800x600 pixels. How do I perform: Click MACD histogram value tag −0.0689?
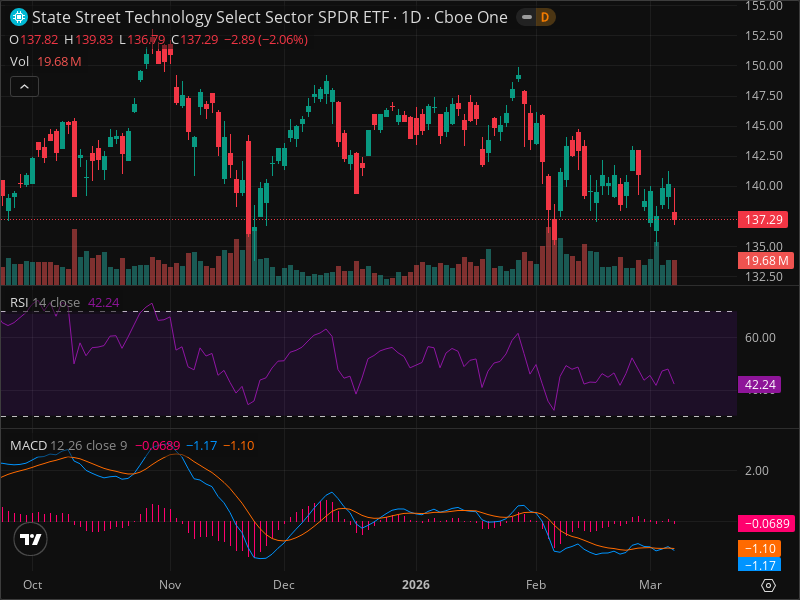(x=766, y=523)
